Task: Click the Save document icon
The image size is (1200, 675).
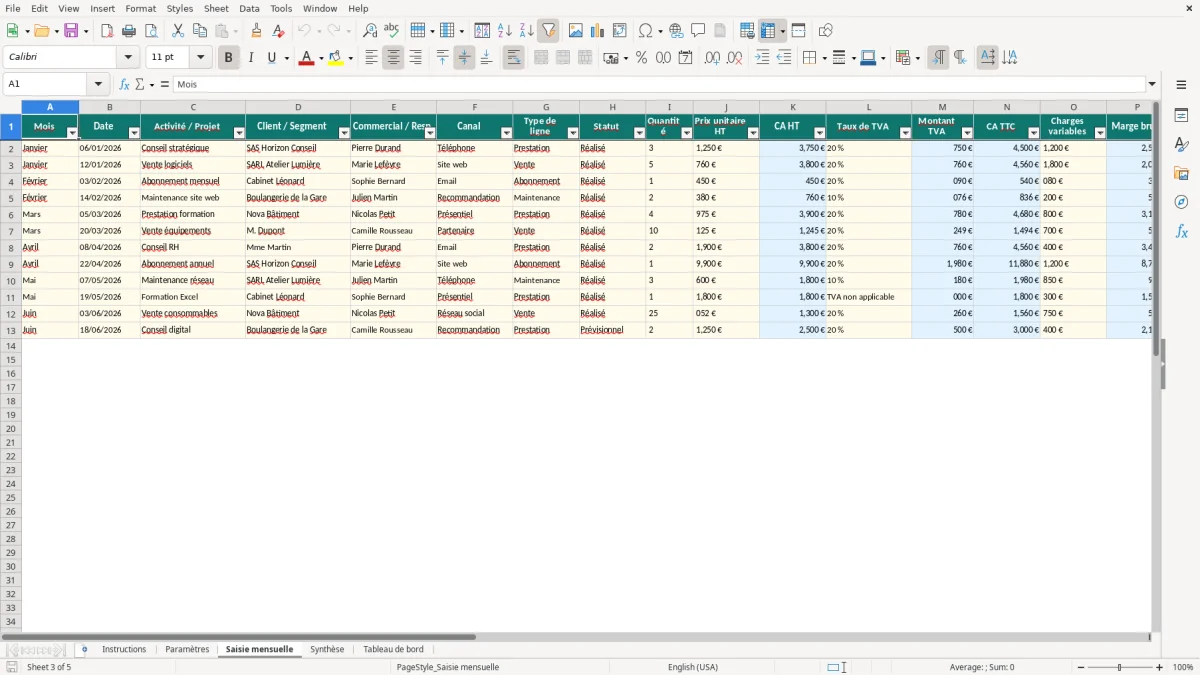Action: [71, 31]
